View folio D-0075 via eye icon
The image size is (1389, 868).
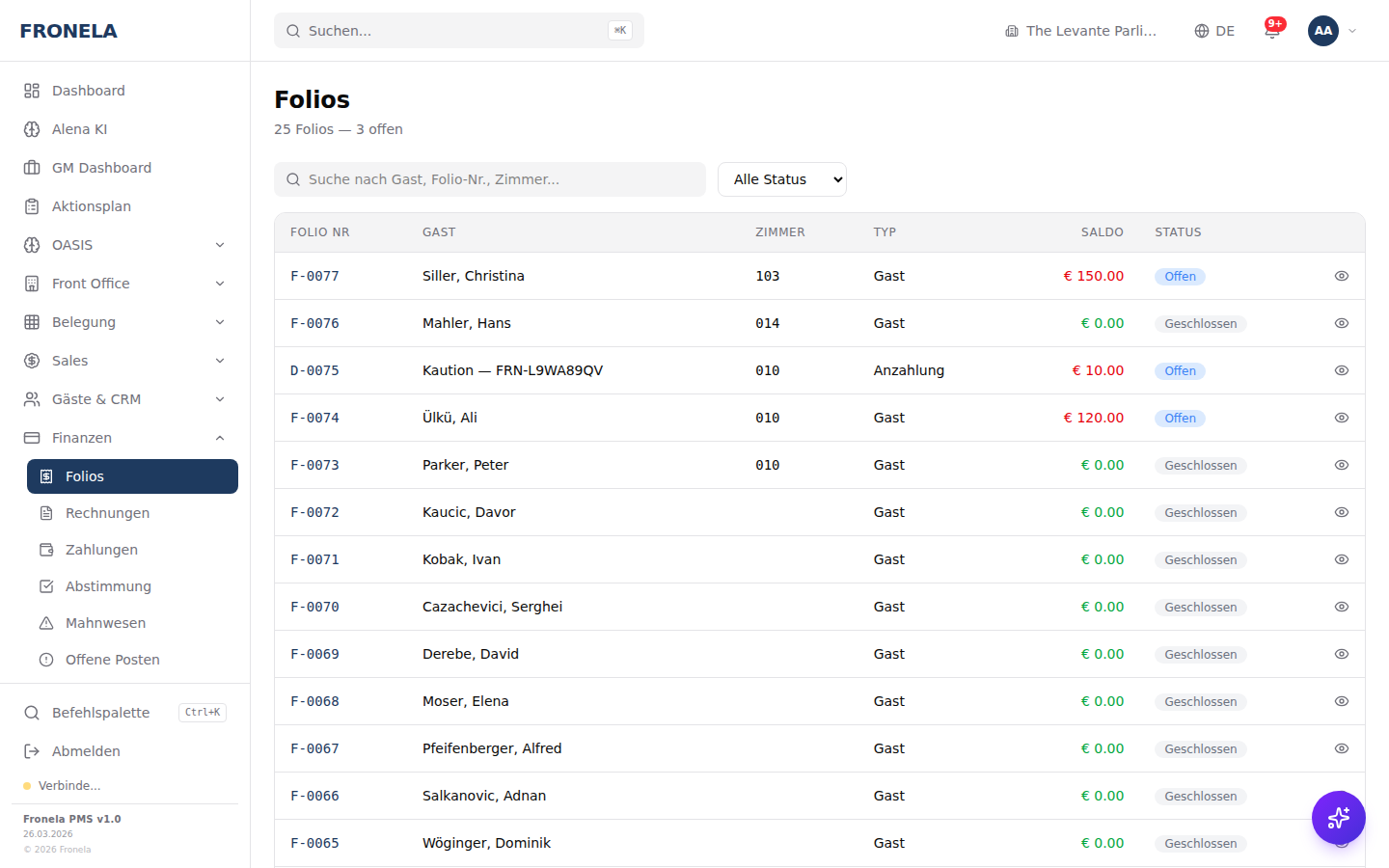1341,370
